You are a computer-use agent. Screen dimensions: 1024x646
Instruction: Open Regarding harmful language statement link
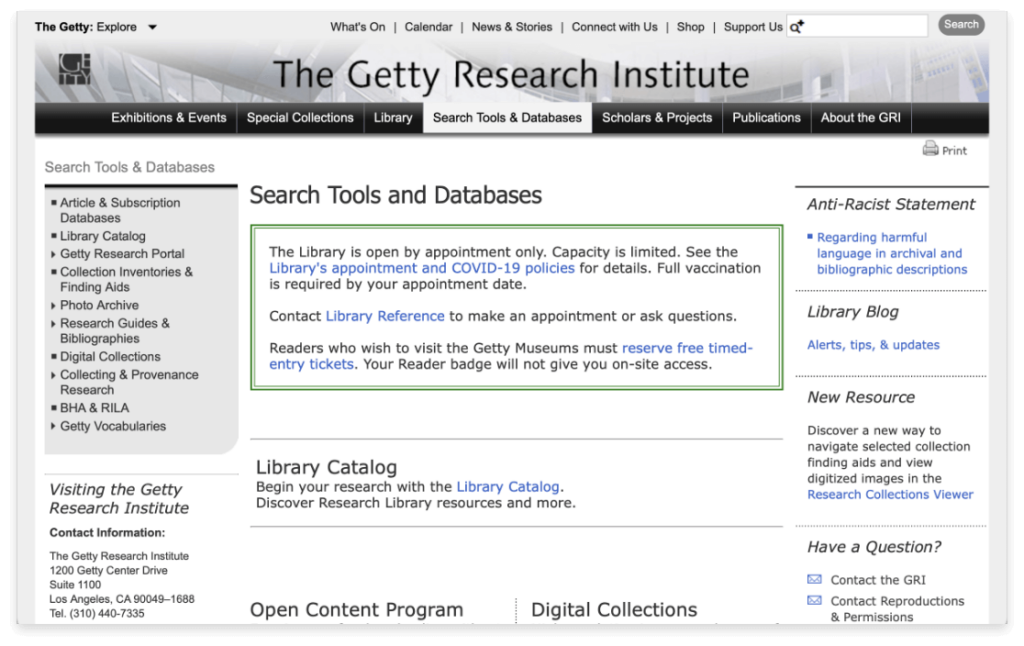[x=891, y=253]
